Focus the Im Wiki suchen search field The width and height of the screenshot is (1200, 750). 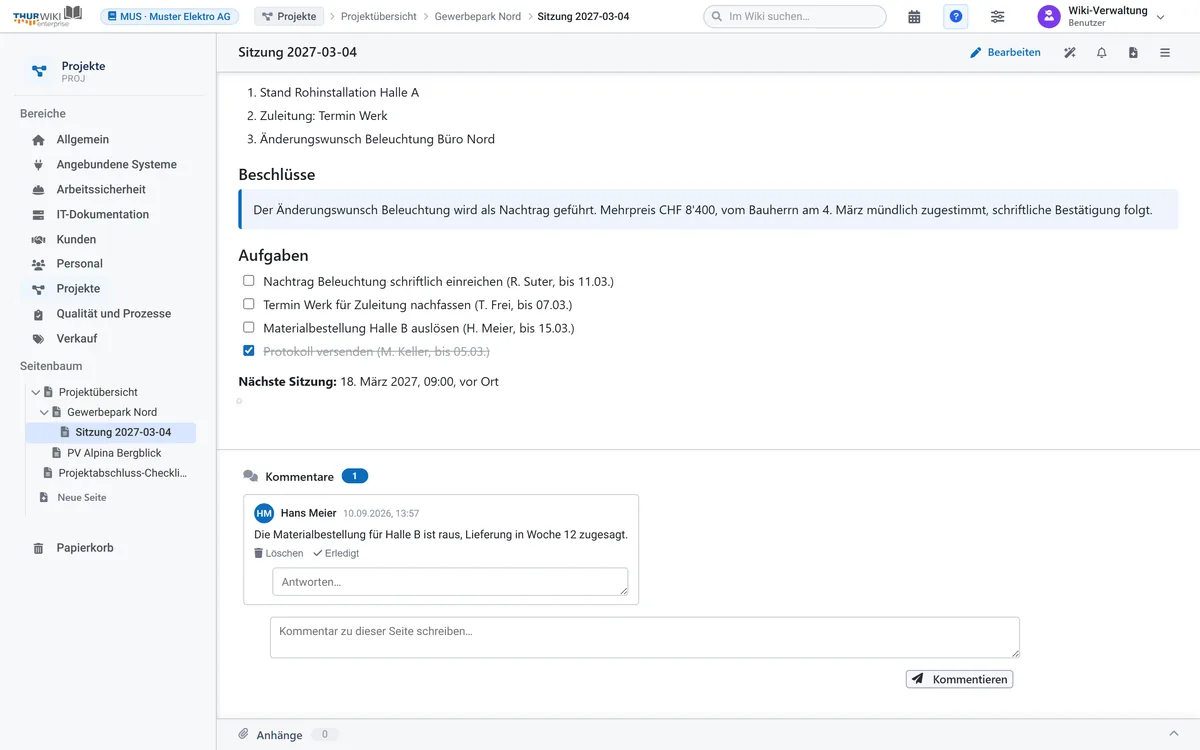point(795,17)
